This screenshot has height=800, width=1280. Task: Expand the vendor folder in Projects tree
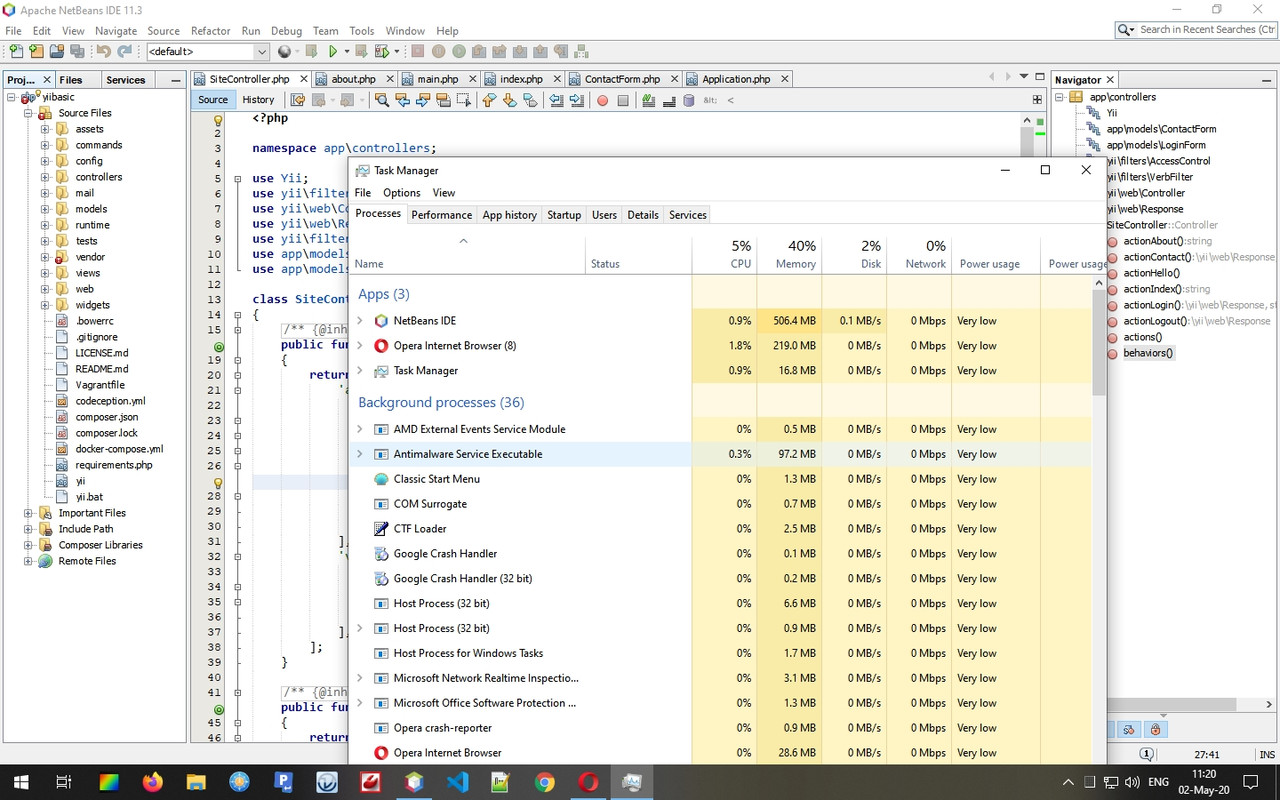tap(45, 257)
